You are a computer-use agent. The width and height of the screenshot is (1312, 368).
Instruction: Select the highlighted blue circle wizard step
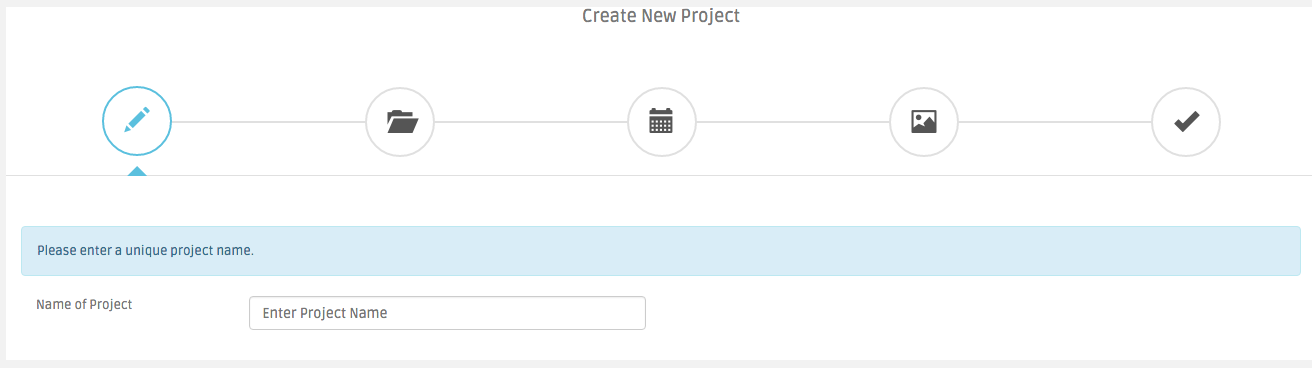[137, 122]
